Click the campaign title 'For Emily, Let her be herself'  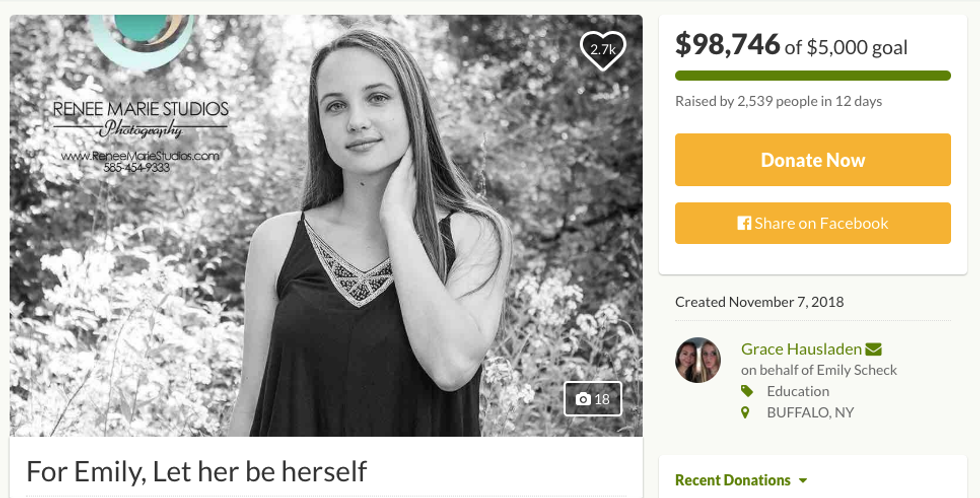pyautogui.click(x=197, y=470)
